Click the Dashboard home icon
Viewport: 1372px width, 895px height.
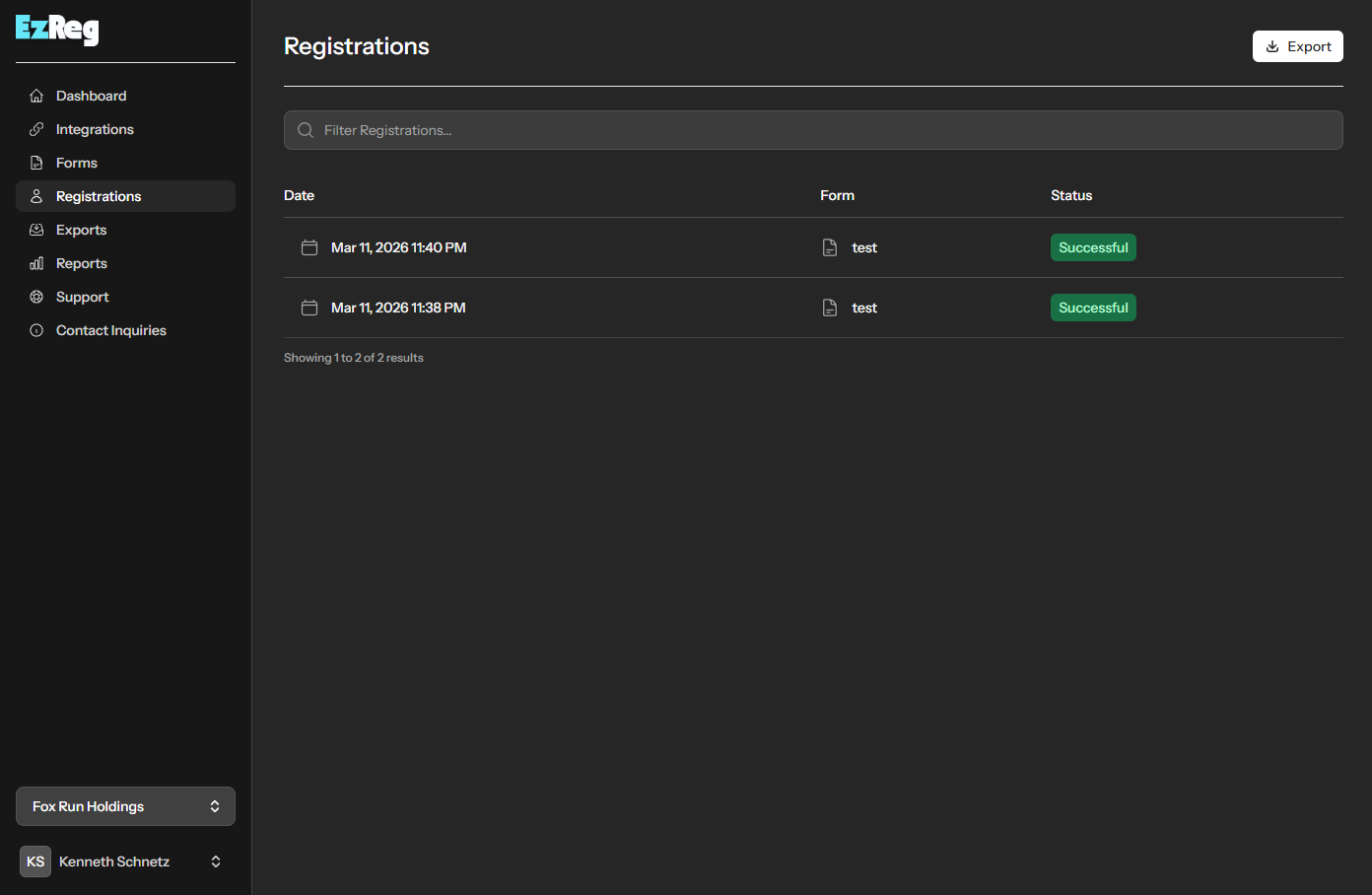[36, 96]
